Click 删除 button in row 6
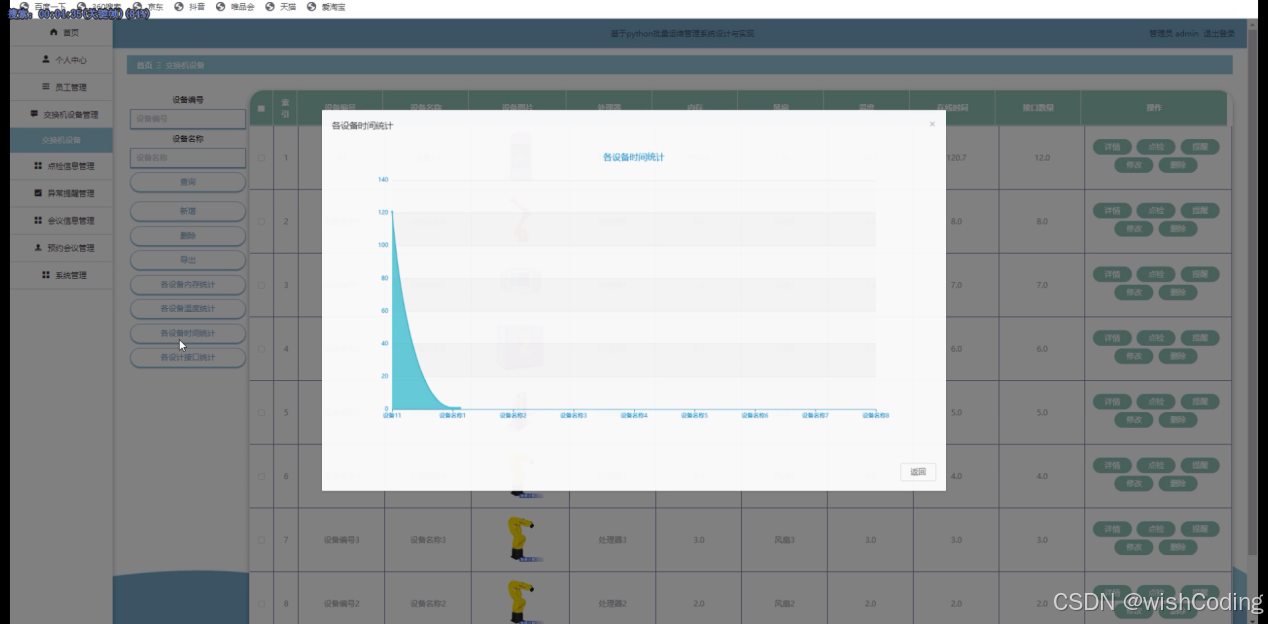Image resolution: width=1268 pixels, height=624 pixels. (1178, 484)
